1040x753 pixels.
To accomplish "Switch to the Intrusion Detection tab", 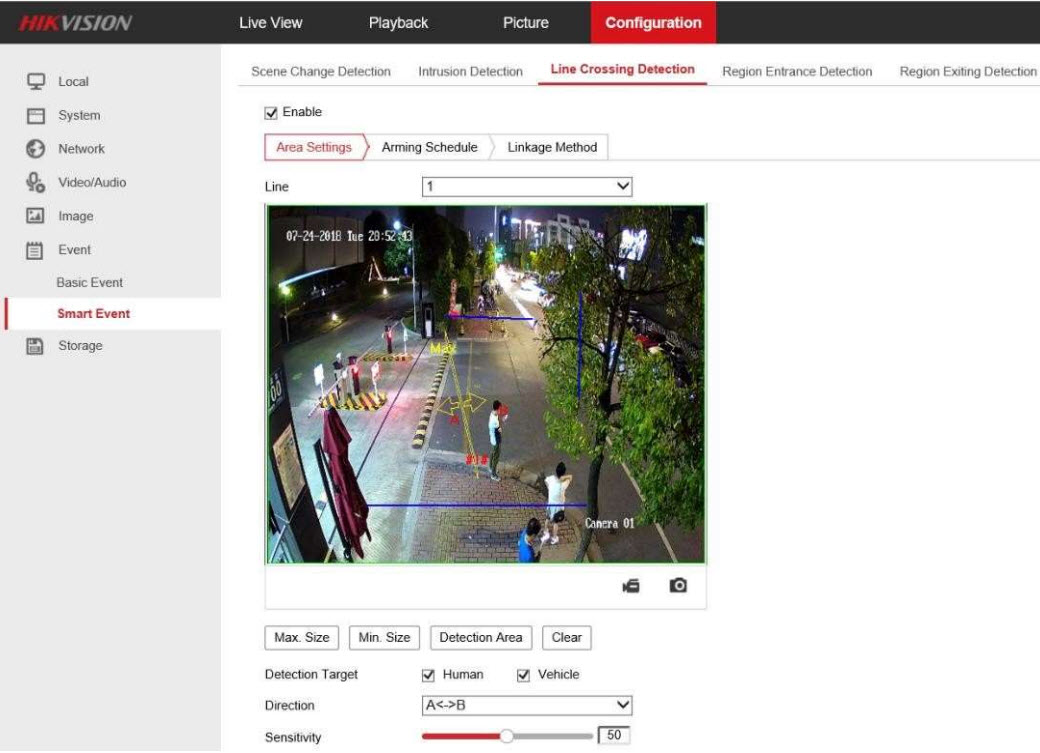I will click(x=470, y=72).
